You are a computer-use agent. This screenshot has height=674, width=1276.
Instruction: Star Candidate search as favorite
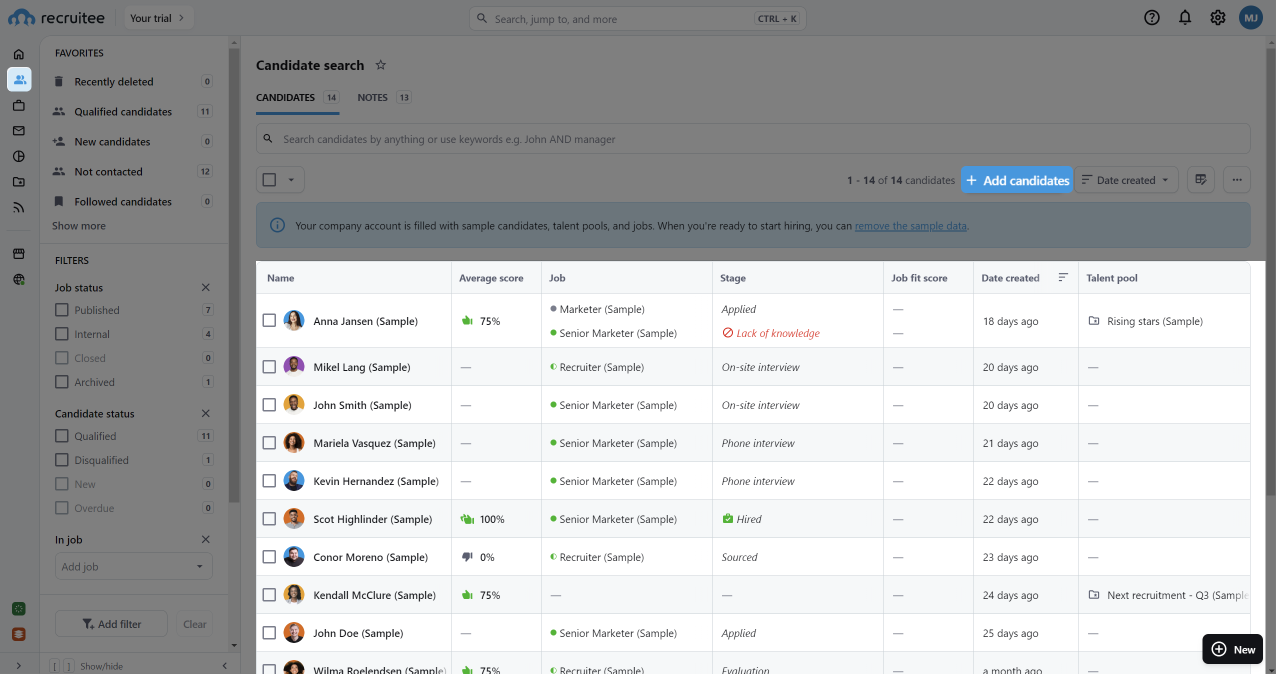tap(380, 65)
